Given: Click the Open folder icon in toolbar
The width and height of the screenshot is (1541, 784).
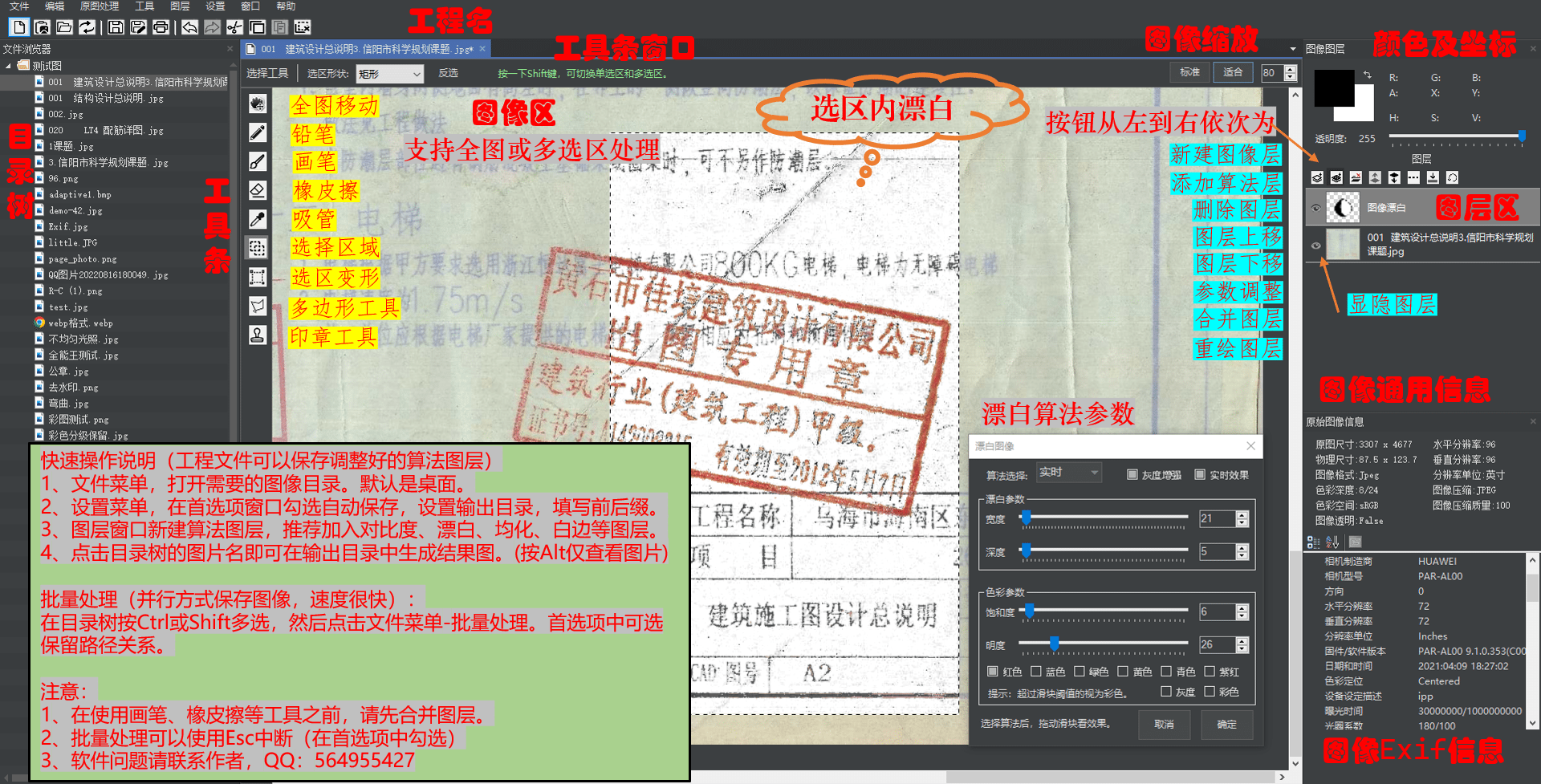Looking at the screenshot, I should tap(64, 27).
